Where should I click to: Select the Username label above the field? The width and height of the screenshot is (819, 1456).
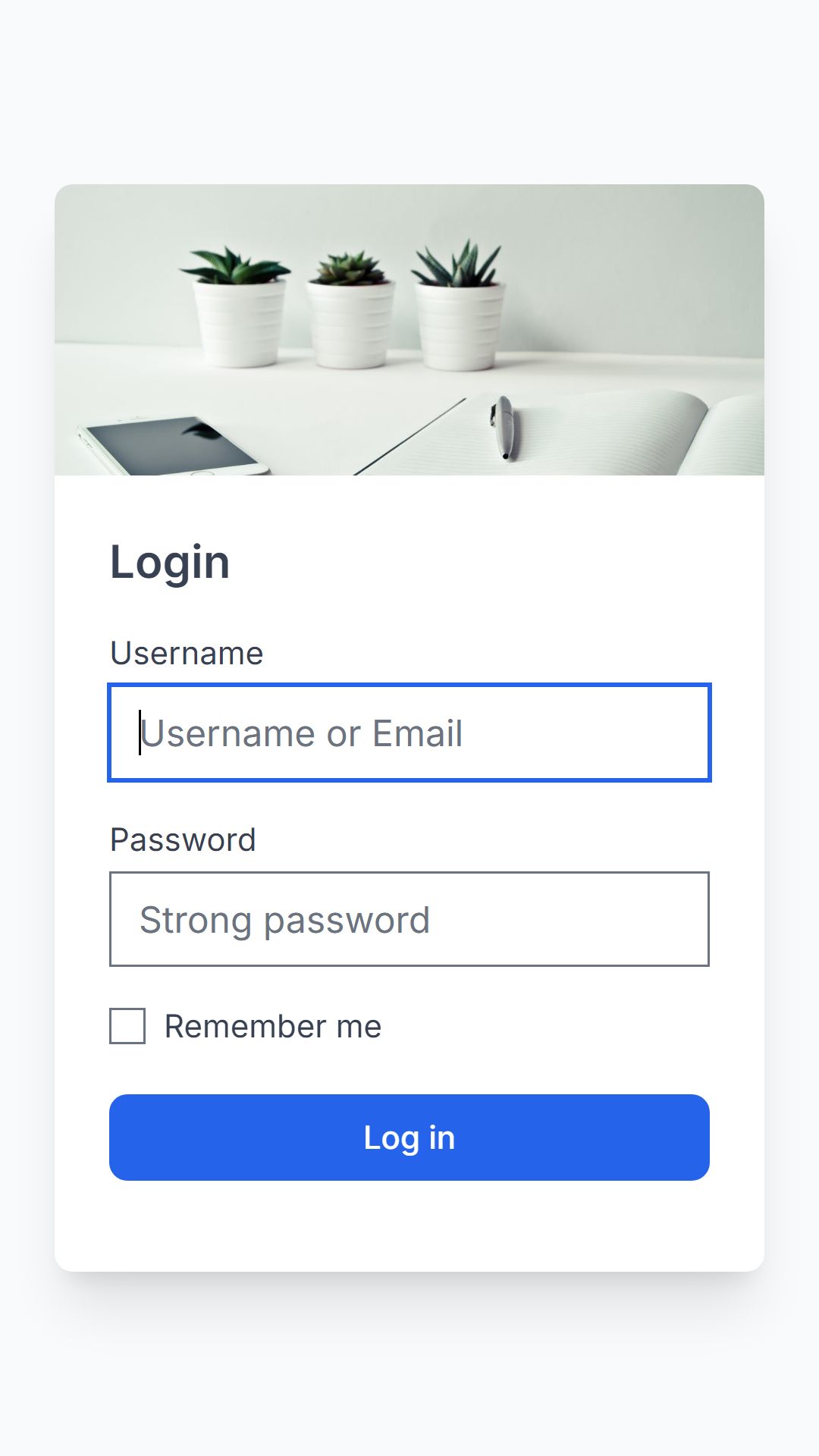click(187, 653)
